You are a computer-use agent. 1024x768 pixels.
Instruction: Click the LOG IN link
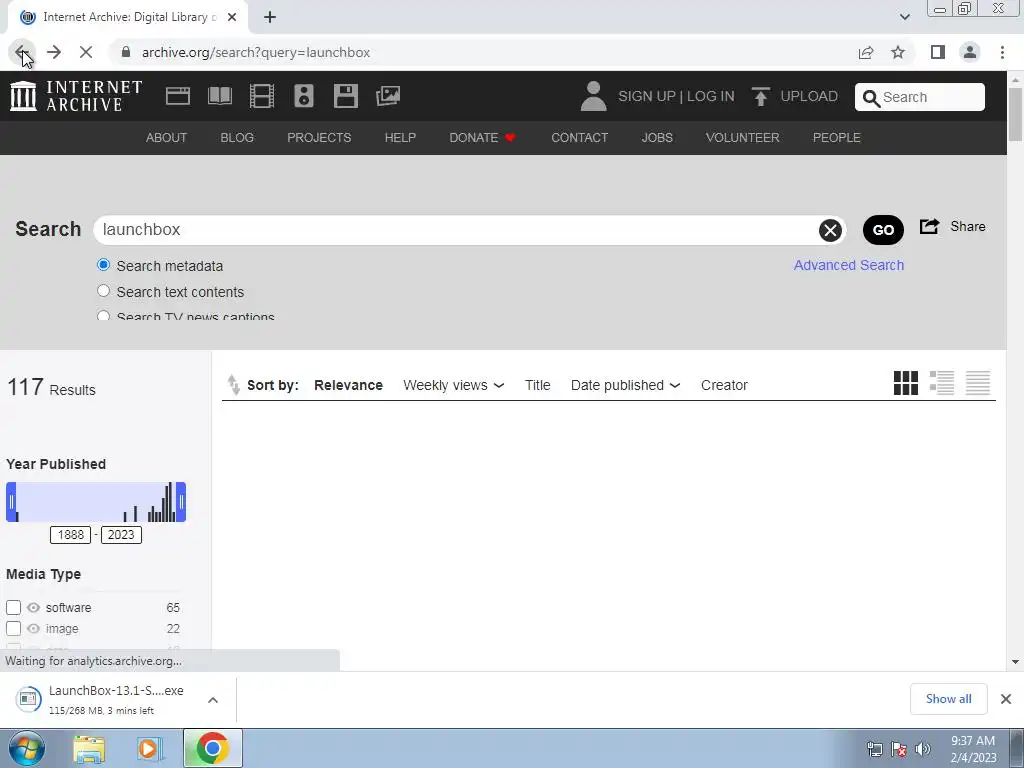711,96
